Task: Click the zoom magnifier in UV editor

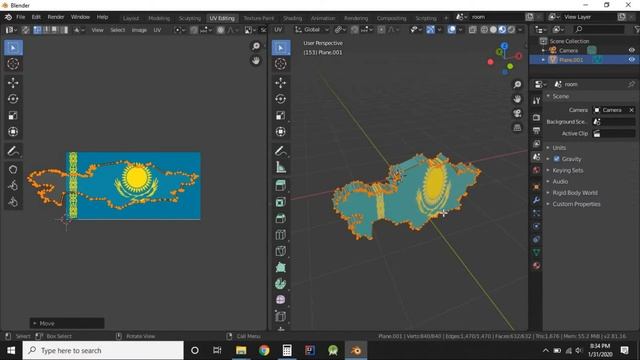Action: [256, 46]
